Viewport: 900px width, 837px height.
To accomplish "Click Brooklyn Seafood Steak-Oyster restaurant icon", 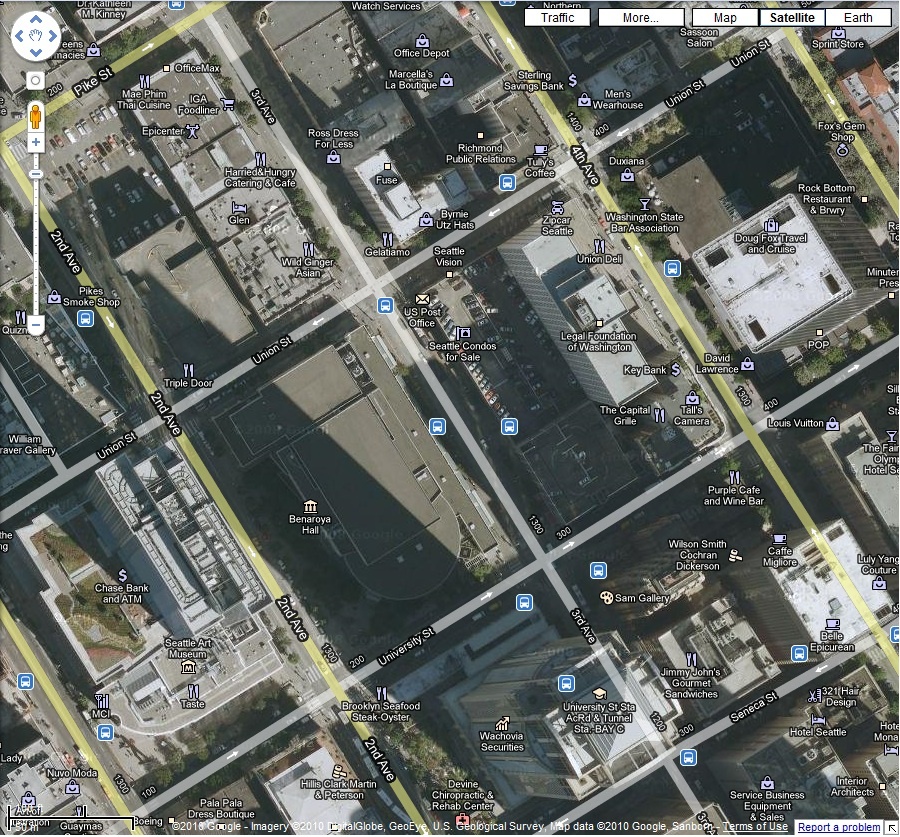I will [381, 693].
